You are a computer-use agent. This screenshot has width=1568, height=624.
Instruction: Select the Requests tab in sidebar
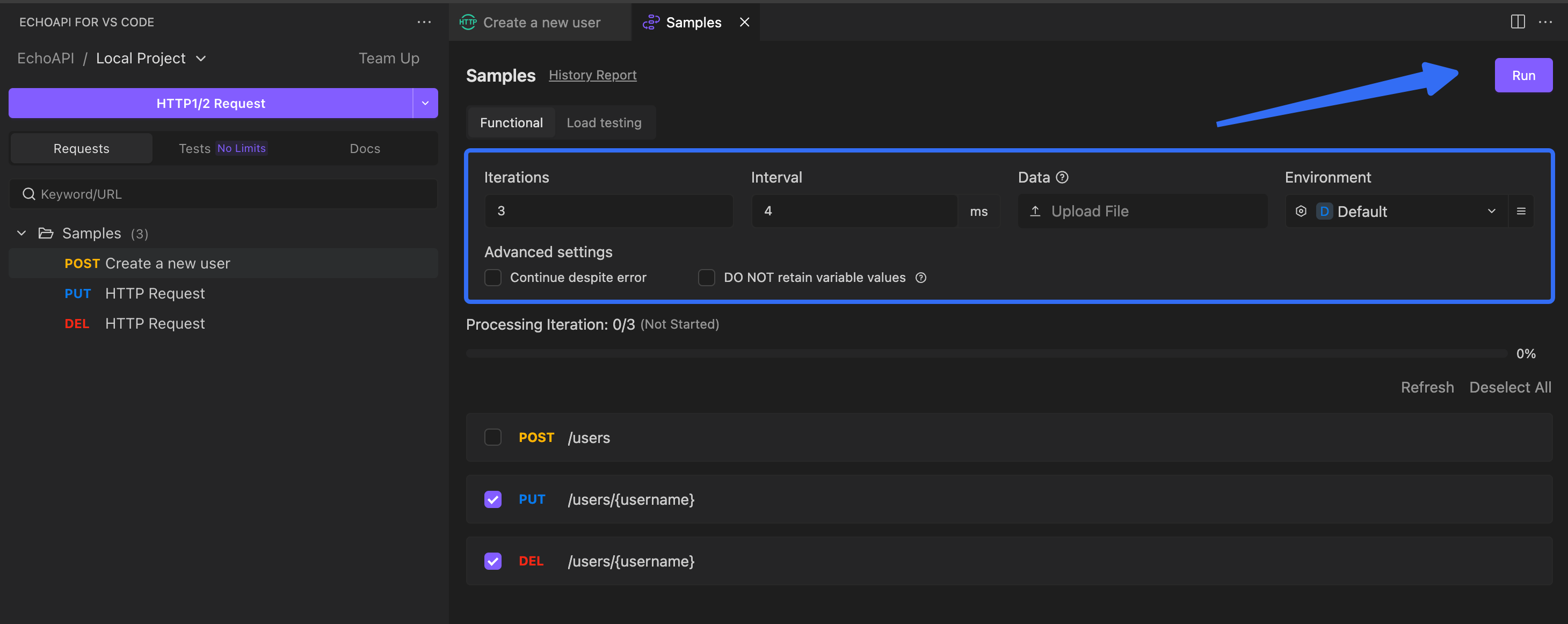point(81,149)
